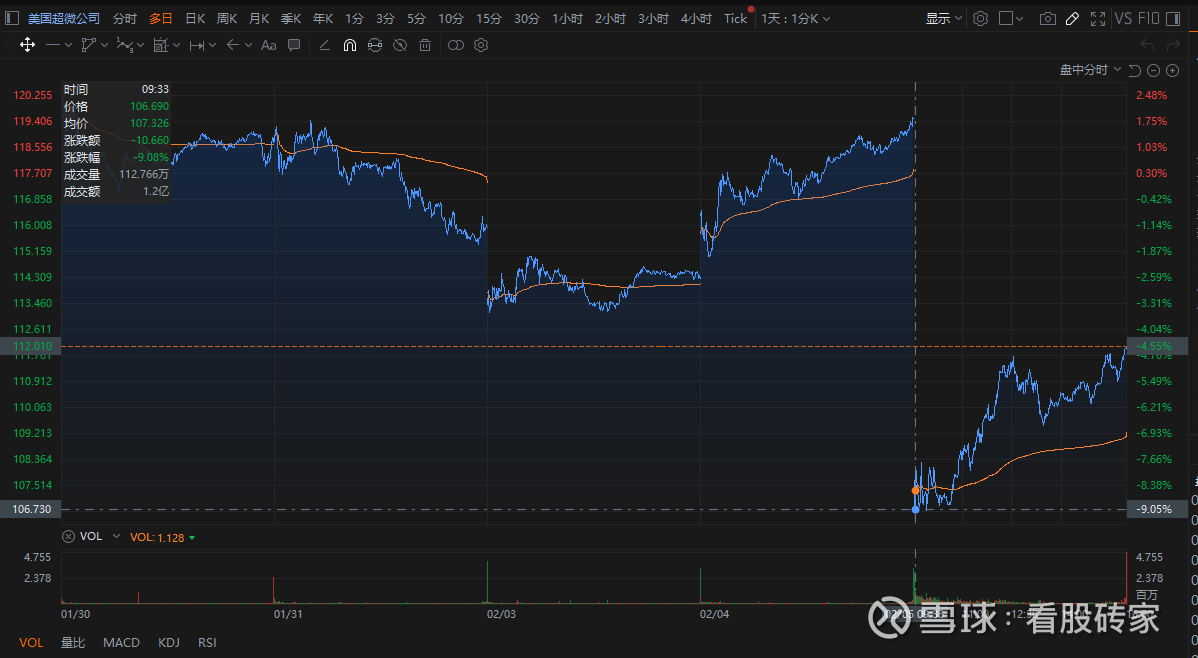The height and width of the screenshot is (658, 1198).
Task: Click the undo arrow
Action: tap(1147, 45)
